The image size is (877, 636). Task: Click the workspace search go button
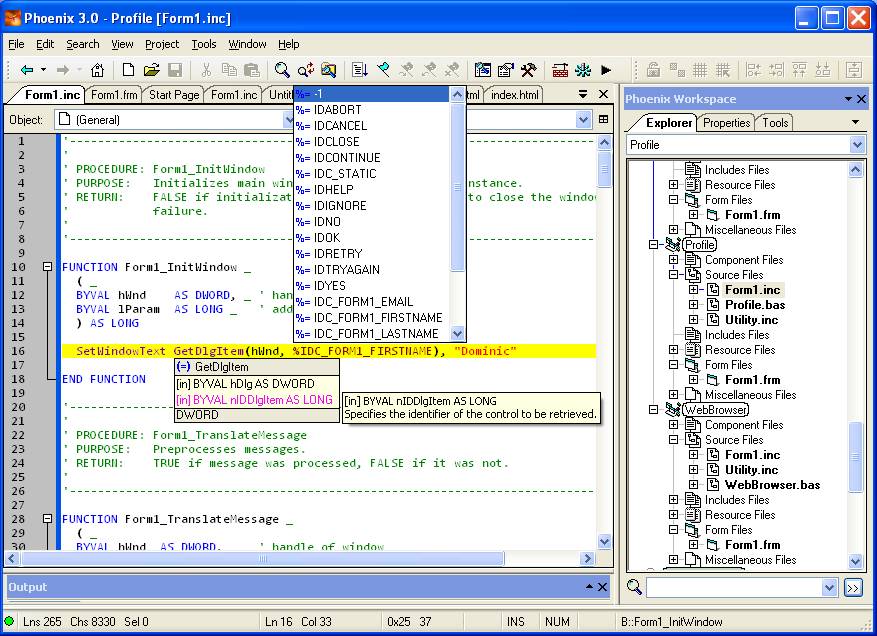[x=853, y=588]
